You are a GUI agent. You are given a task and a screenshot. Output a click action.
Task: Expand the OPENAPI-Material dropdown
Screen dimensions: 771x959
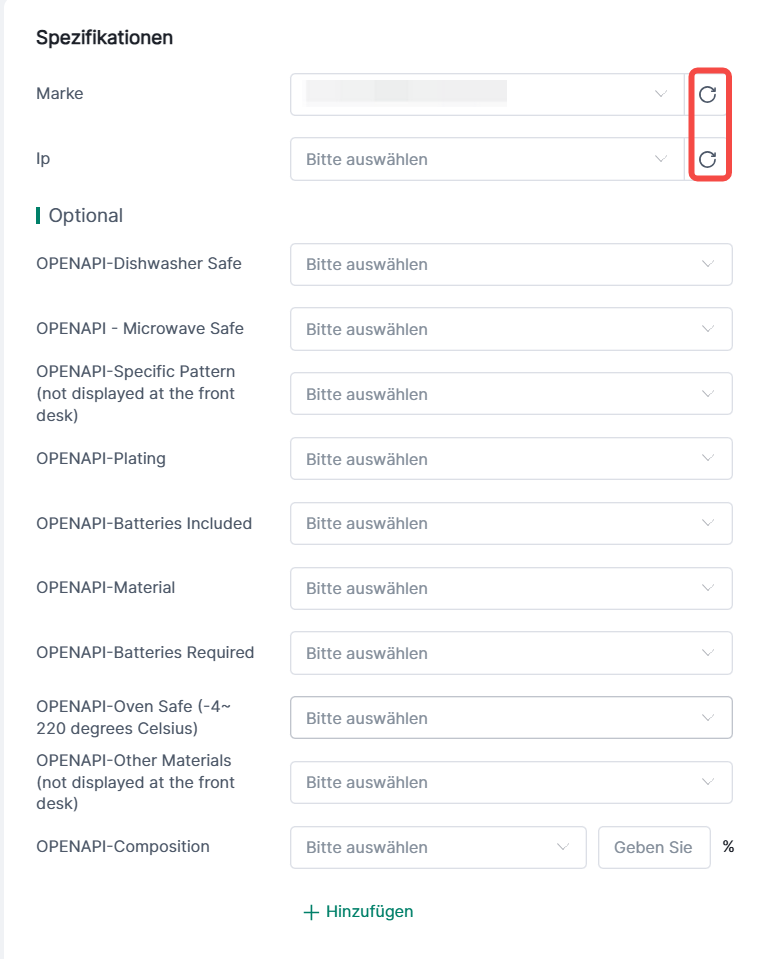511,588
